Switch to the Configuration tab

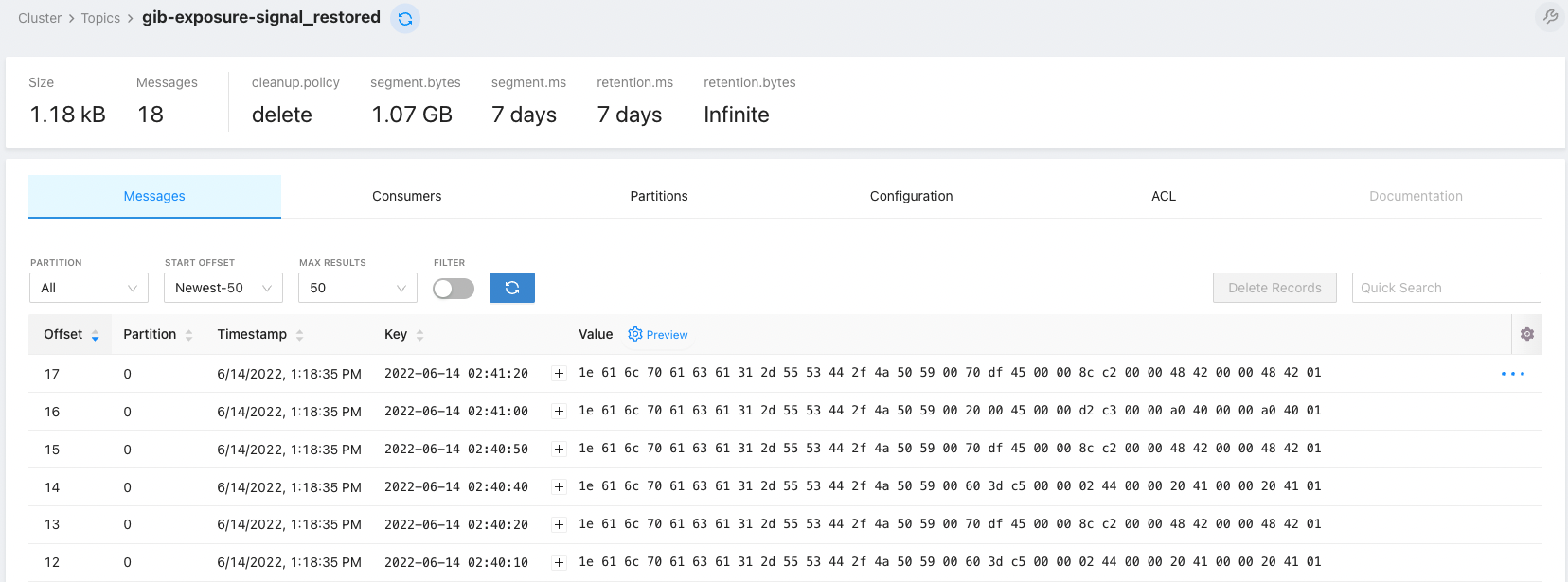click(911, 196)
